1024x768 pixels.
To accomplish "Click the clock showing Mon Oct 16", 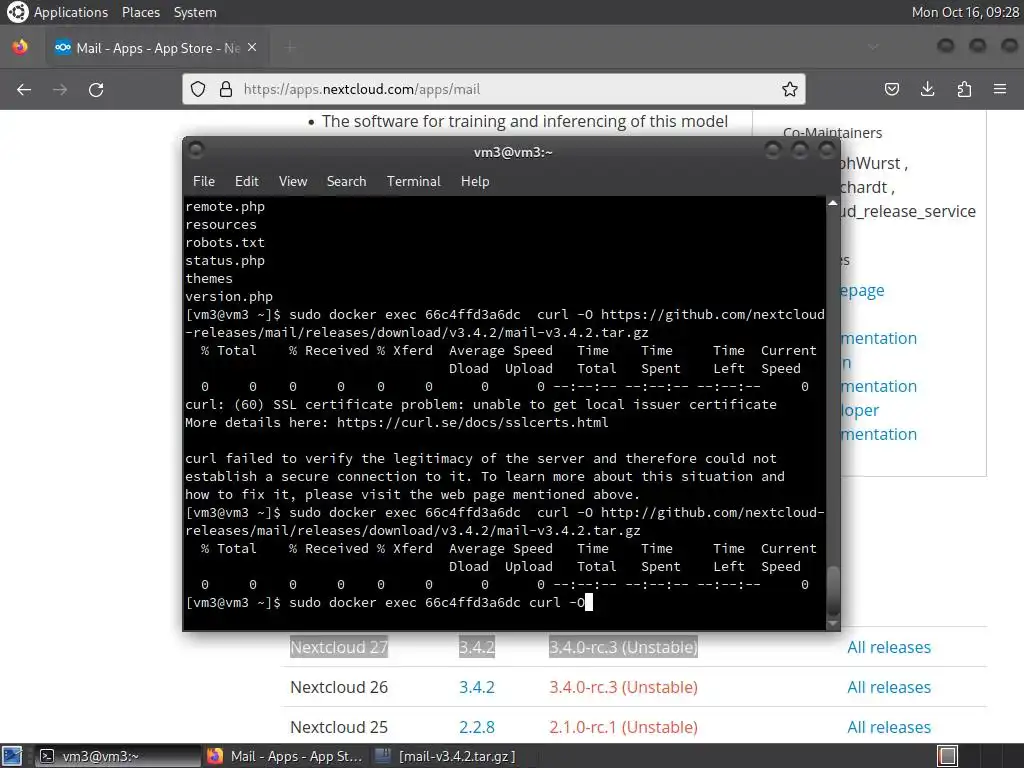I will (x=965, y=12).
